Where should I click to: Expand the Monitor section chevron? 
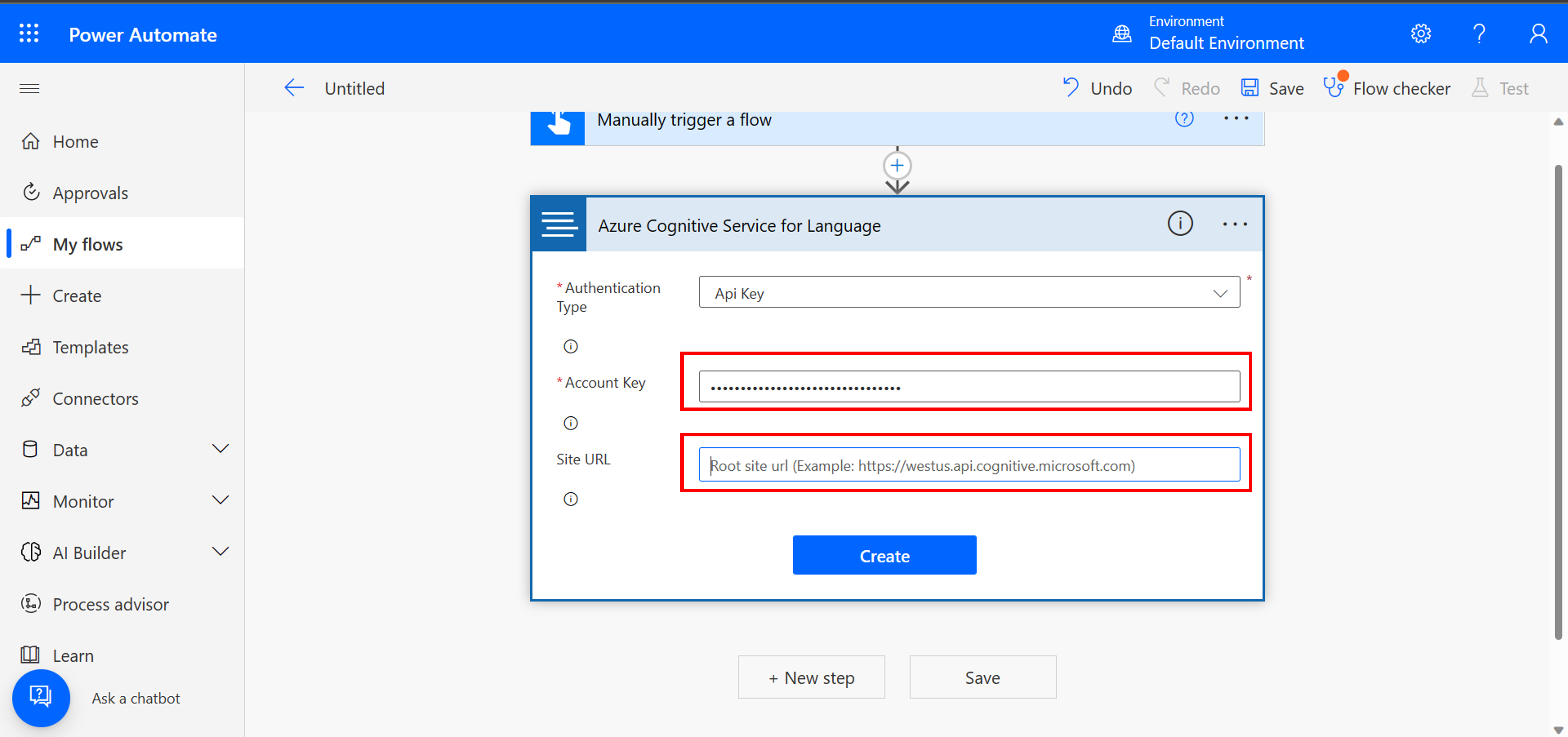point(220,501)
